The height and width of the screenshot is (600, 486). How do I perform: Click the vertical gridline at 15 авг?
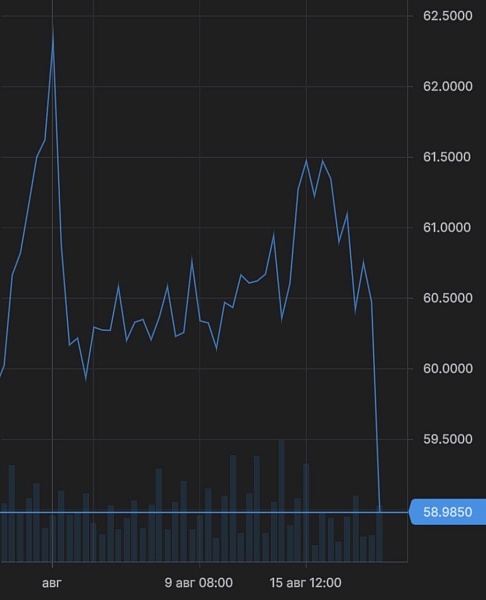[306, 283]
